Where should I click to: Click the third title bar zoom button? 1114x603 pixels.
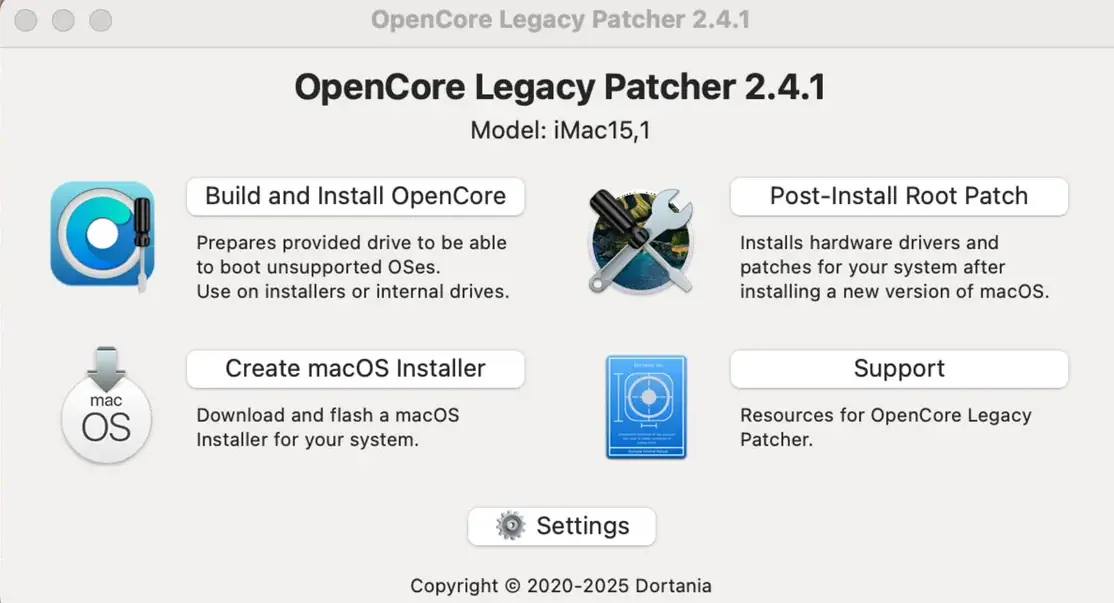pyautogui.click(x=100, y=20)
